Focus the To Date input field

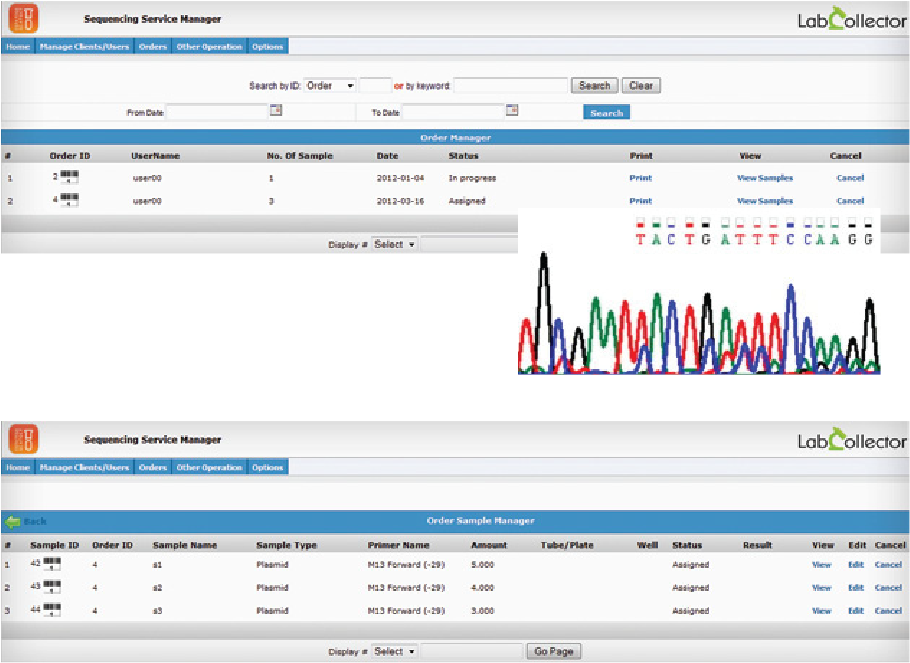tap(453, 112)
